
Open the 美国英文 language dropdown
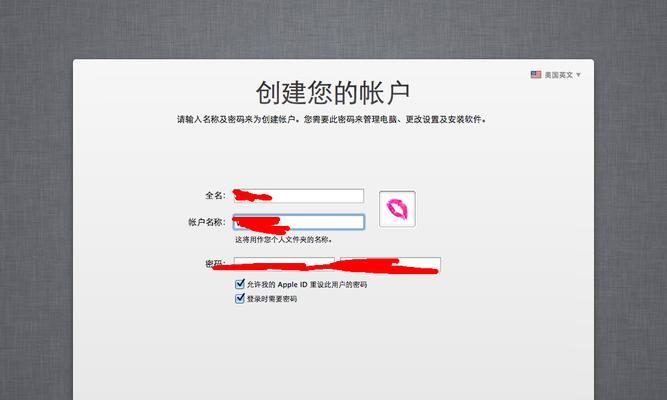tap(556, 75)
